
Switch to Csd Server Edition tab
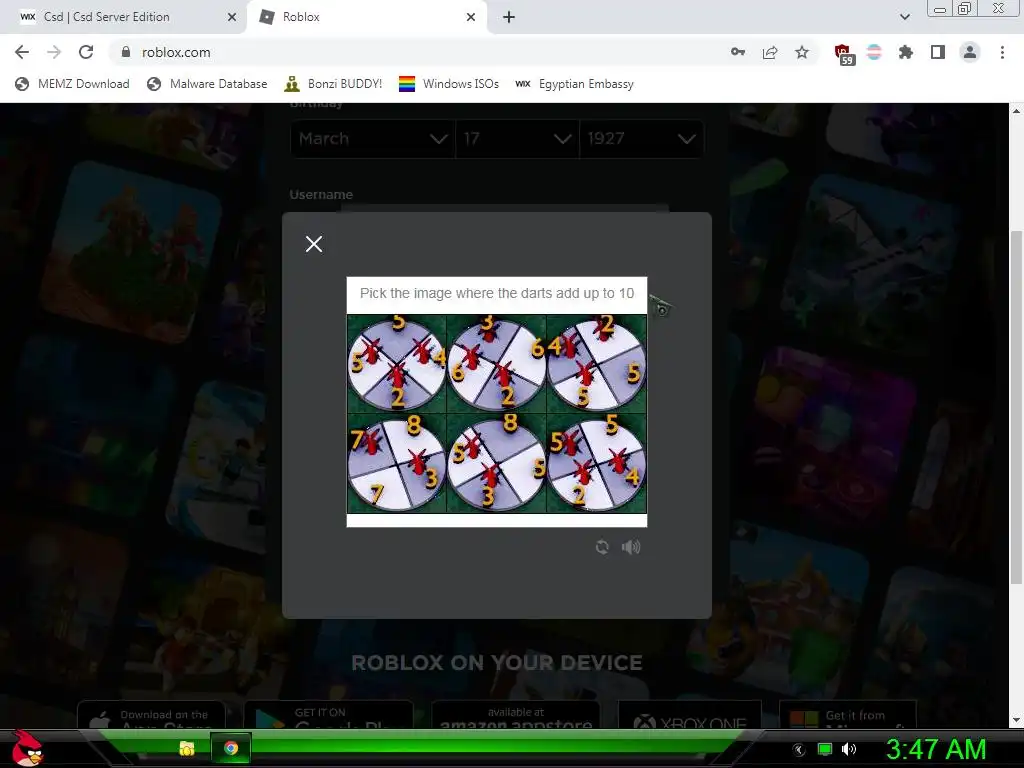pos(123,17)
